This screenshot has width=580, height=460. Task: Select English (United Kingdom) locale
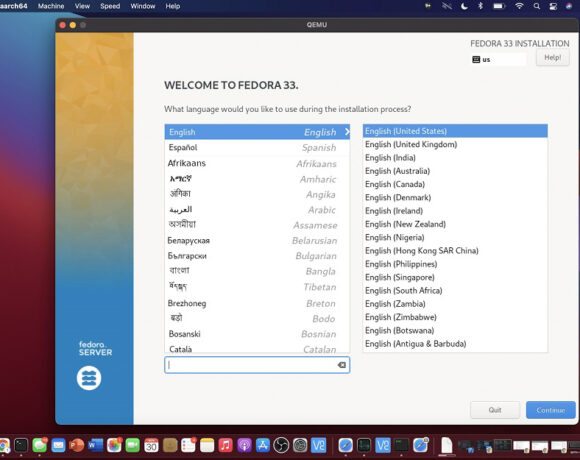pos(455,144)
